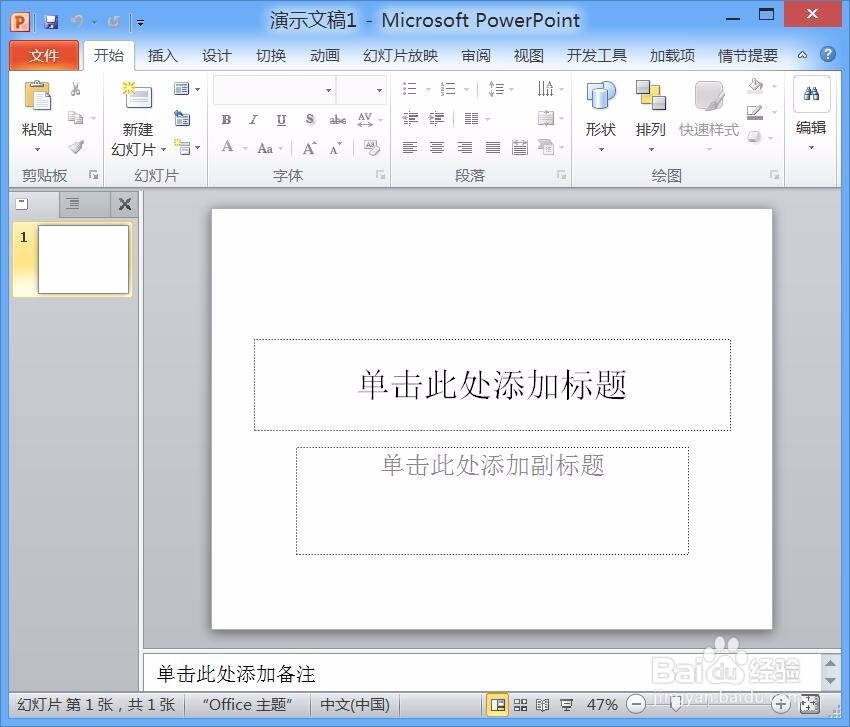Switch to the 动画 tab

pos(324,55)
